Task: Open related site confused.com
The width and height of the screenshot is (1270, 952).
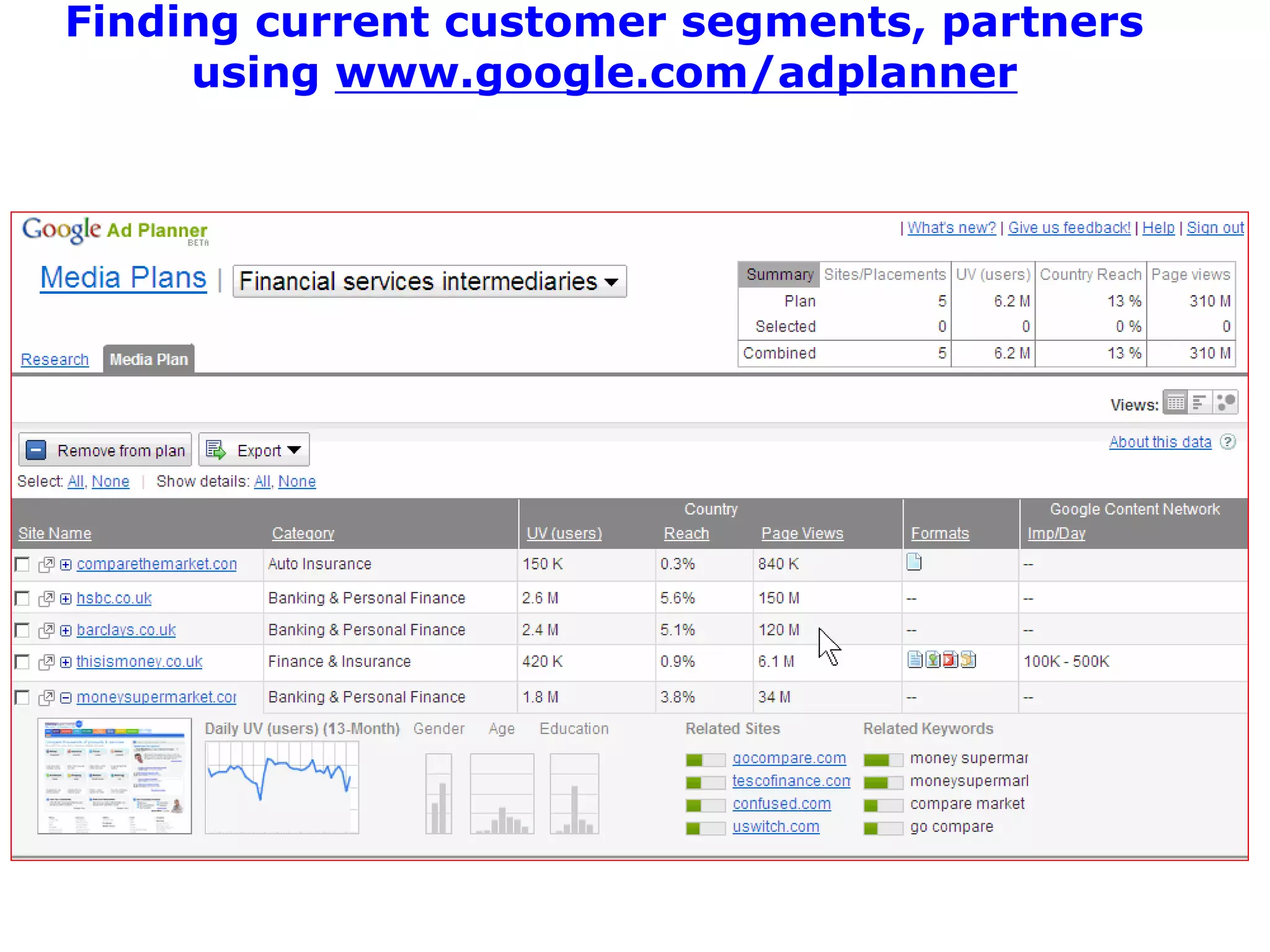Action: pos(781,804)
